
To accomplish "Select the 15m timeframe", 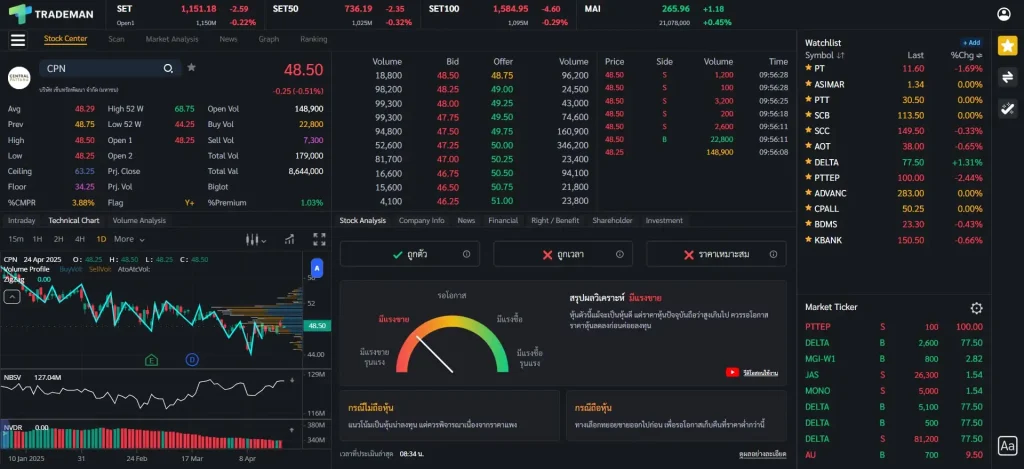I will (x=16, y=239).
